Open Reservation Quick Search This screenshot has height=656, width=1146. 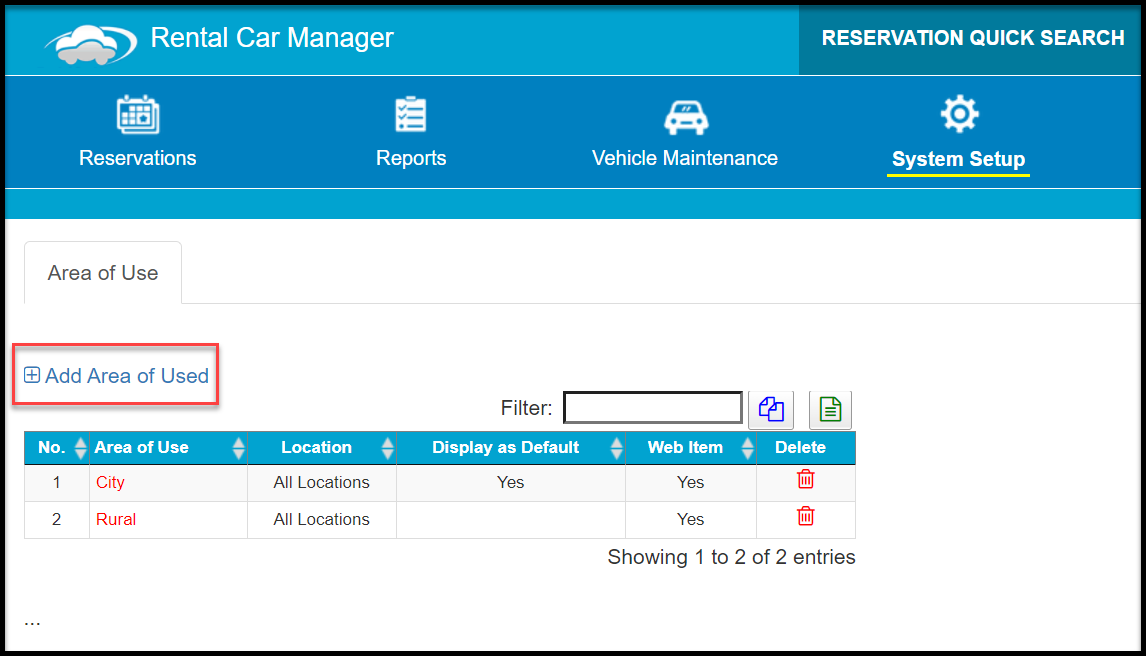click(x=972, y=38)
